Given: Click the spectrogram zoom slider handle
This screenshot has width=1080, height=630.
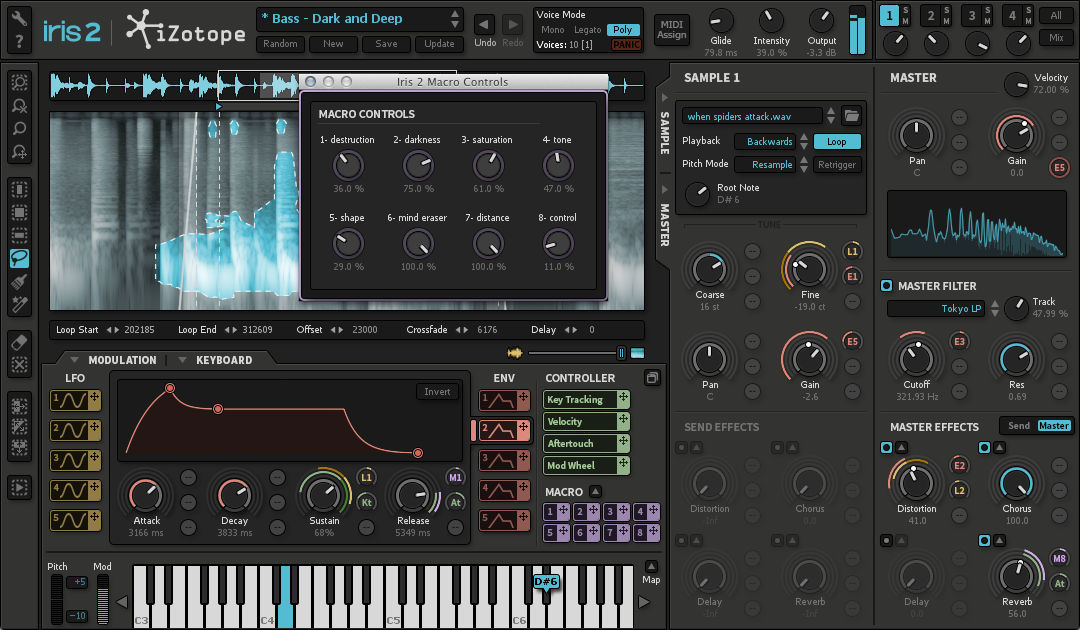Looking at the screenshot, I should pyautogui.click(x=621, y=352).
